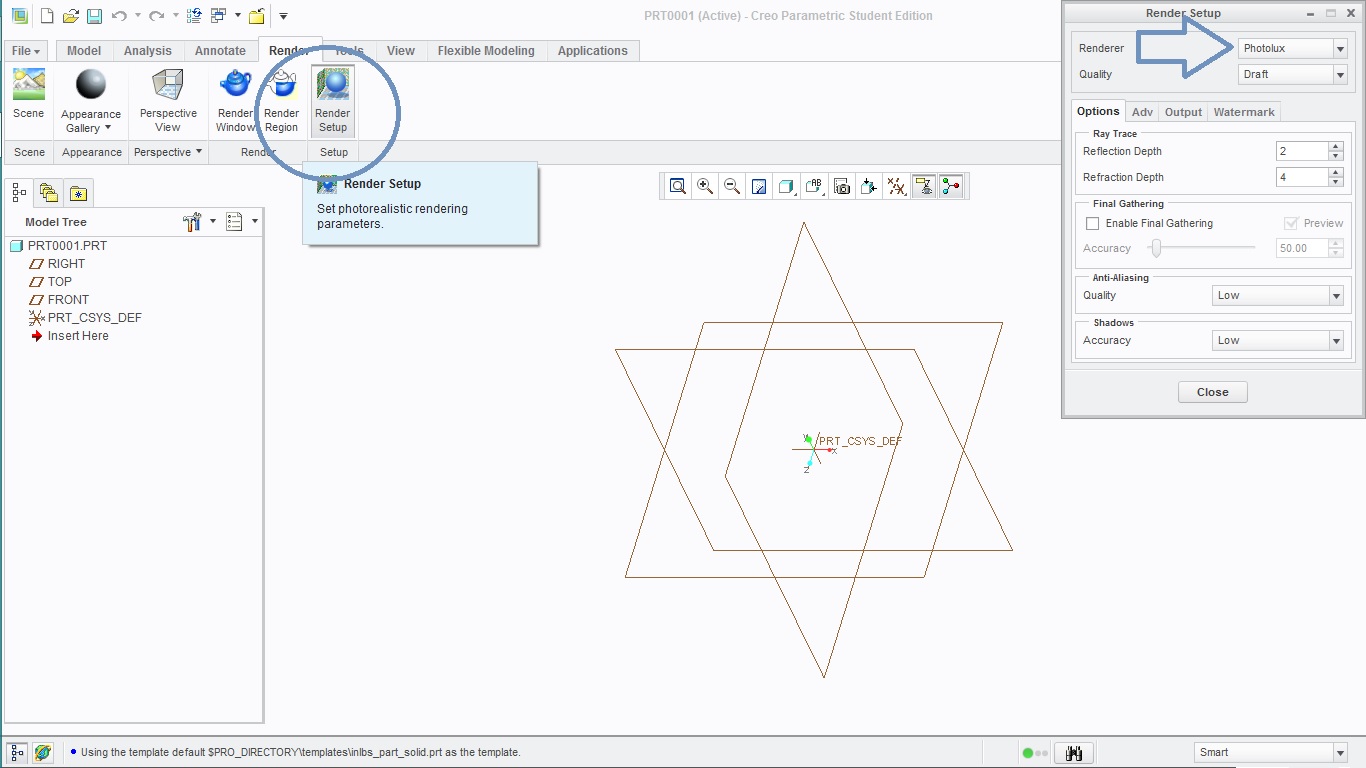The width and height of the screenshot is (1366, 768).
Task: Click the Reflection Depth value field
Action: point(1302,151)
